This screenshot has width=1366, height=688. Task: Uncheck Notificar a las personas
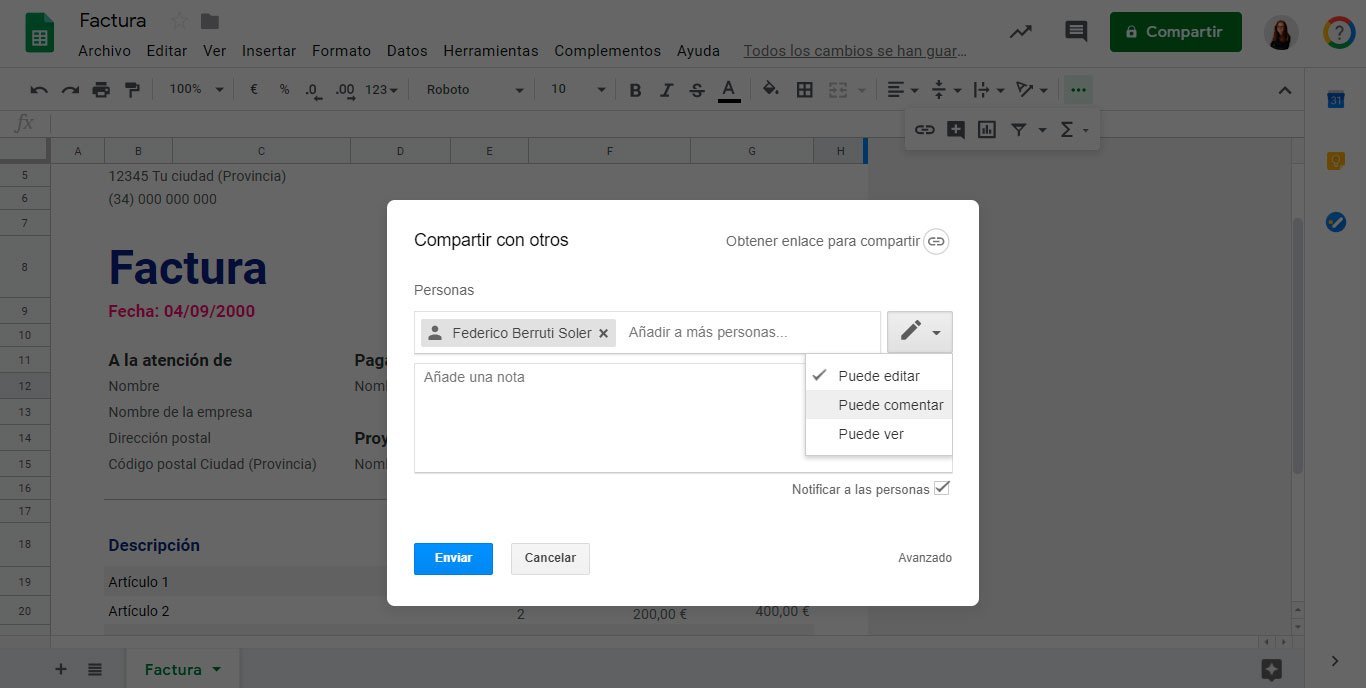[x=941, y=488]
